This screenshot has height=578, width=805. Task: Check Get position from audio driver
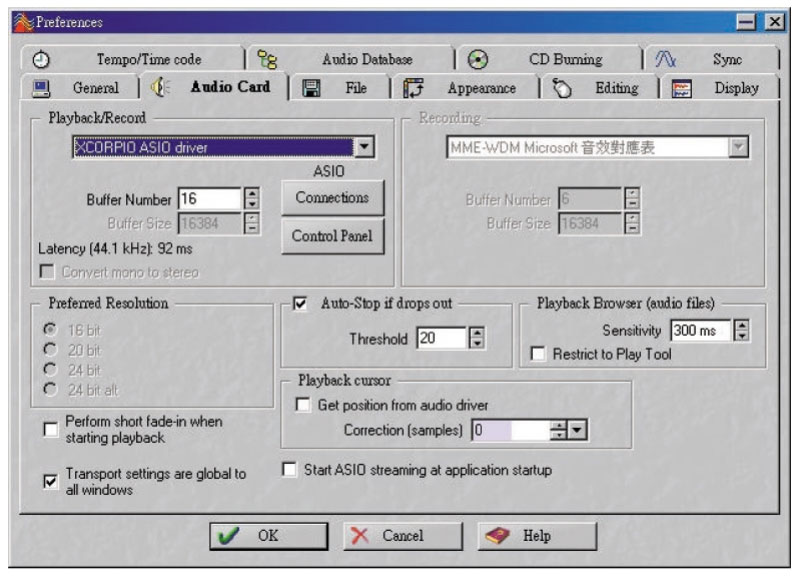coord(303,405)
